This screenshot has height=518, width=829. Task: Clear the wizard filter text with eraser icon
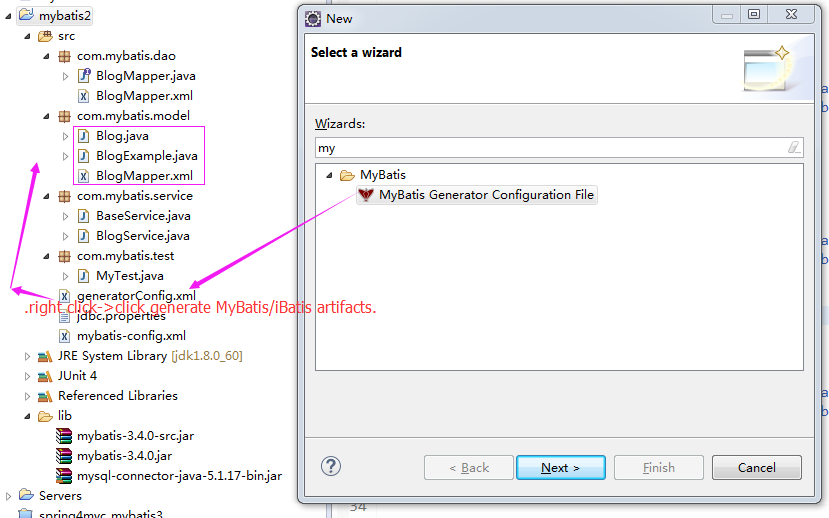(794, 147)
